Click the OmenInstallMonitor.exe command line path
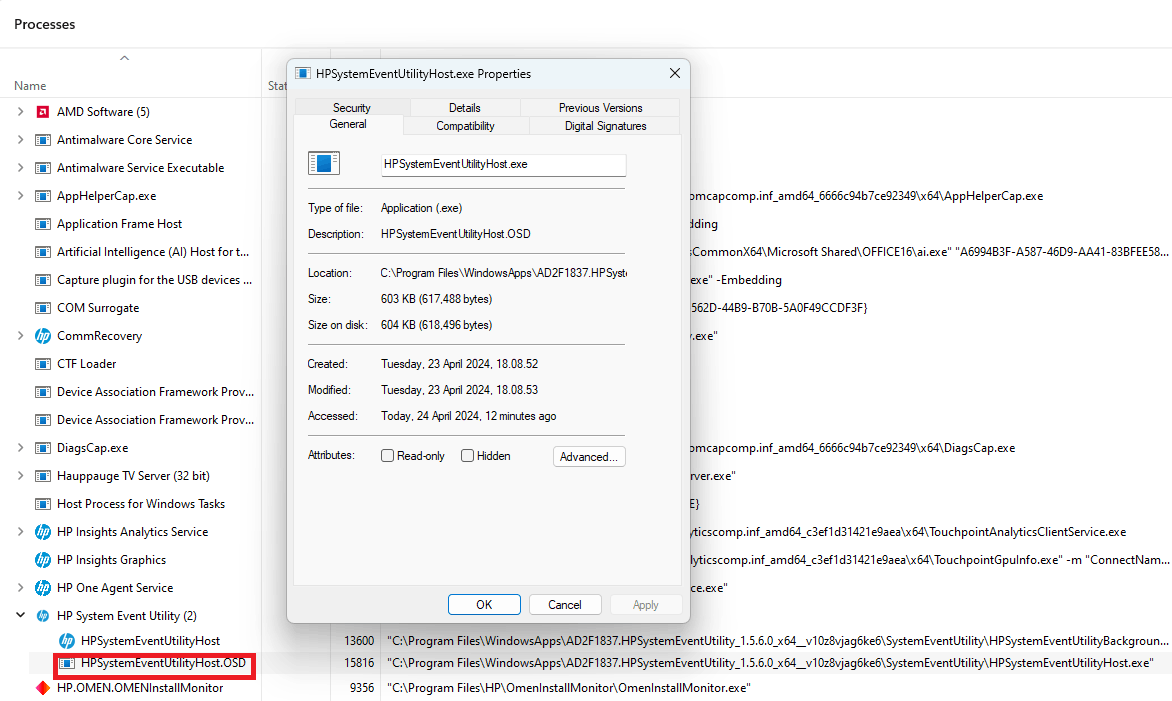The width and height of the screenshot is (1172, 701). pos(569,688)
